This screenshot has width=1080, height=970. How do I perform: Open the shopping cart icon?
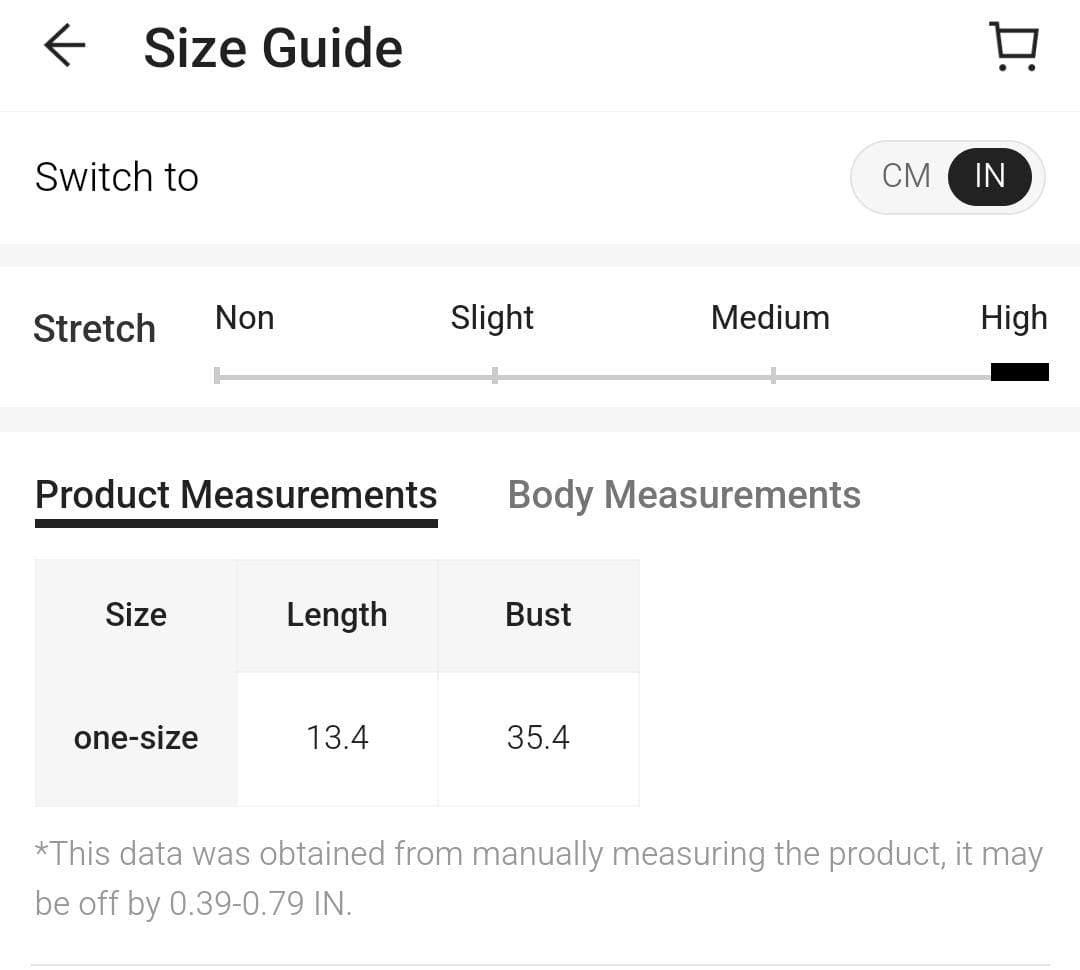(x=1014, y=47)
